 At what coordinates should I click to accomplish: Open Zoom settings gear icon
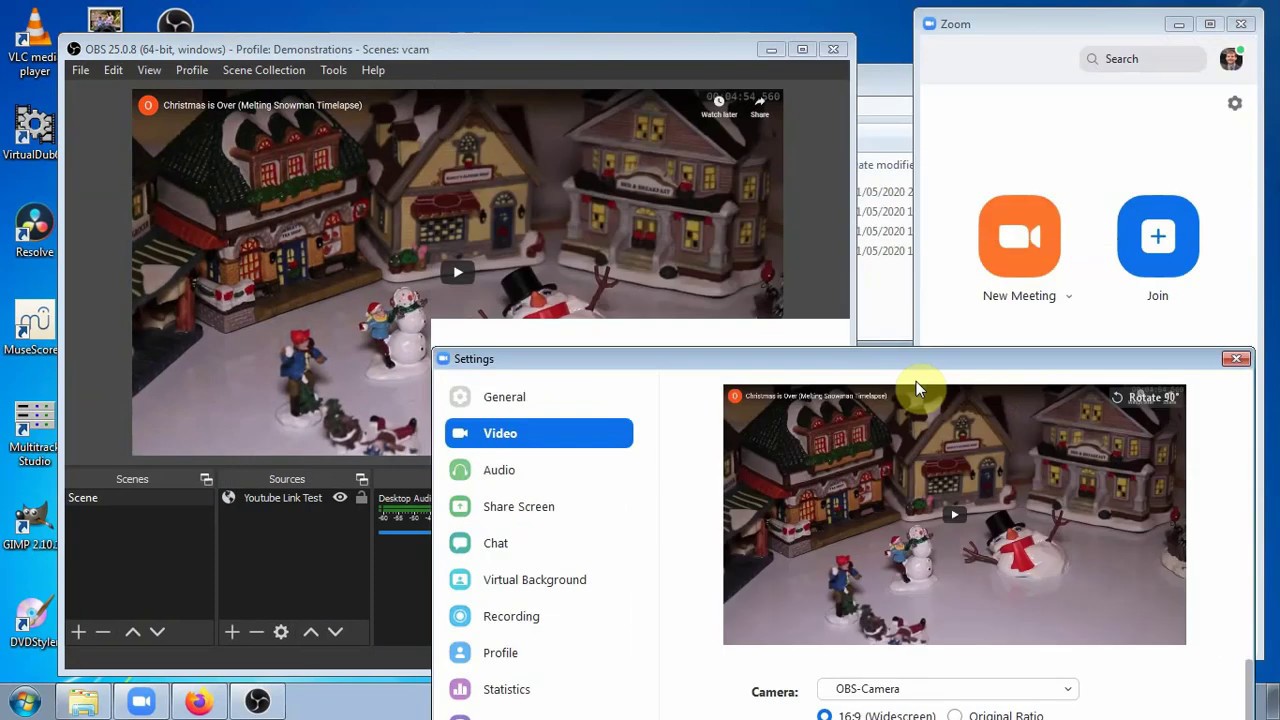click(x=1235, y=103)
